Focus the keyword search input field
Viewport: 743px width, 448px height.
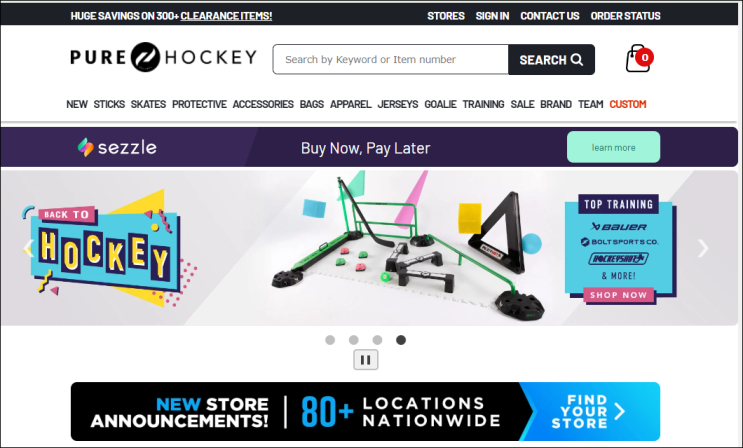pyautogui.click(x=390, y=60)
